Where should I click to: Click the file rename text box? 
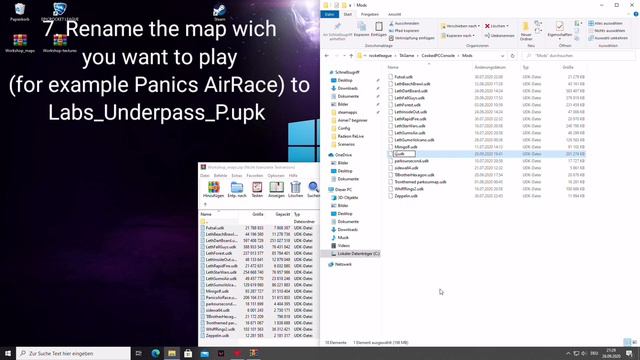(x=404, y=154)
